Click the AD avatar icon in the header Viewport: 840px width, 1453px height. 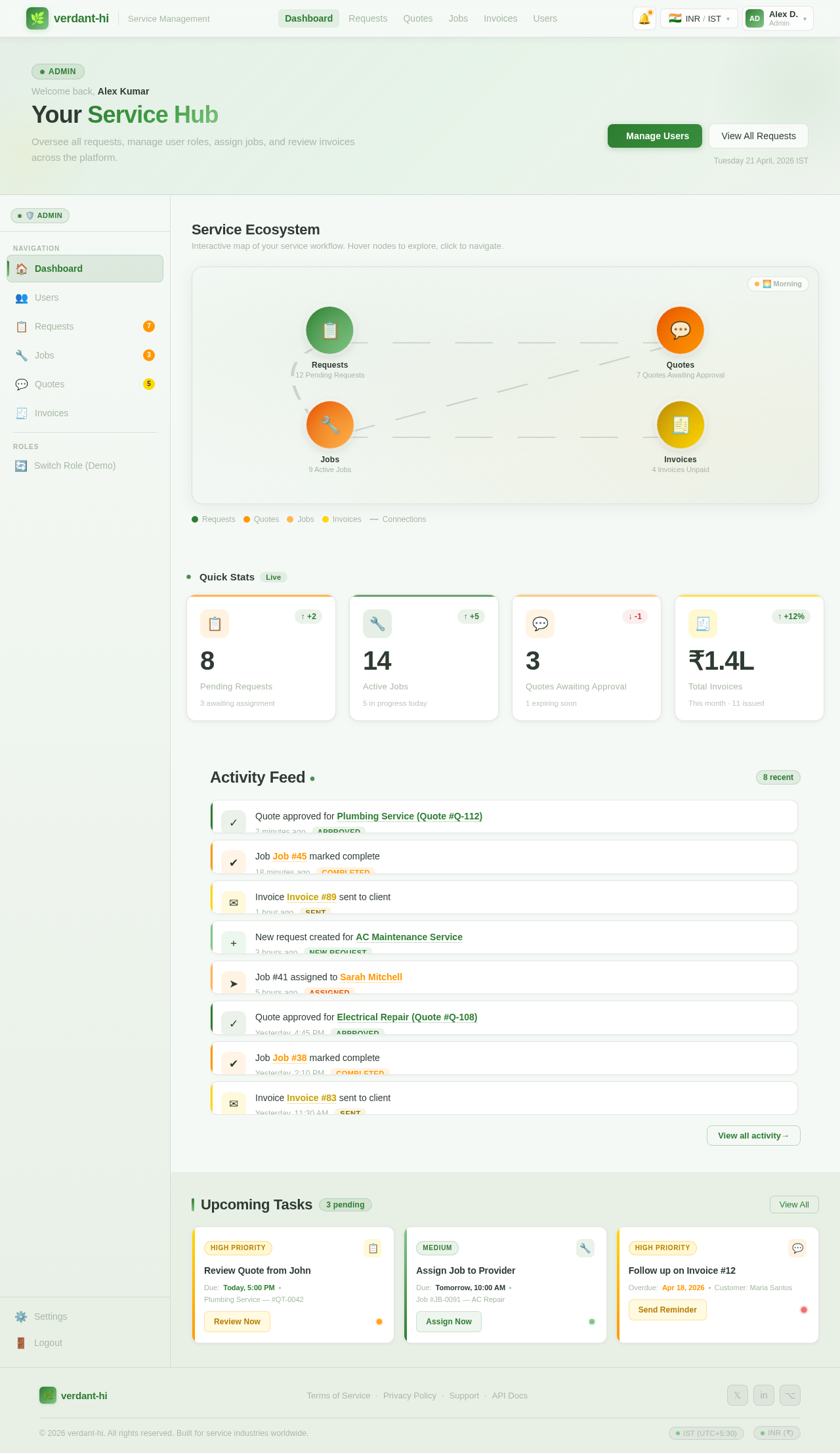[x=755, y=18]
